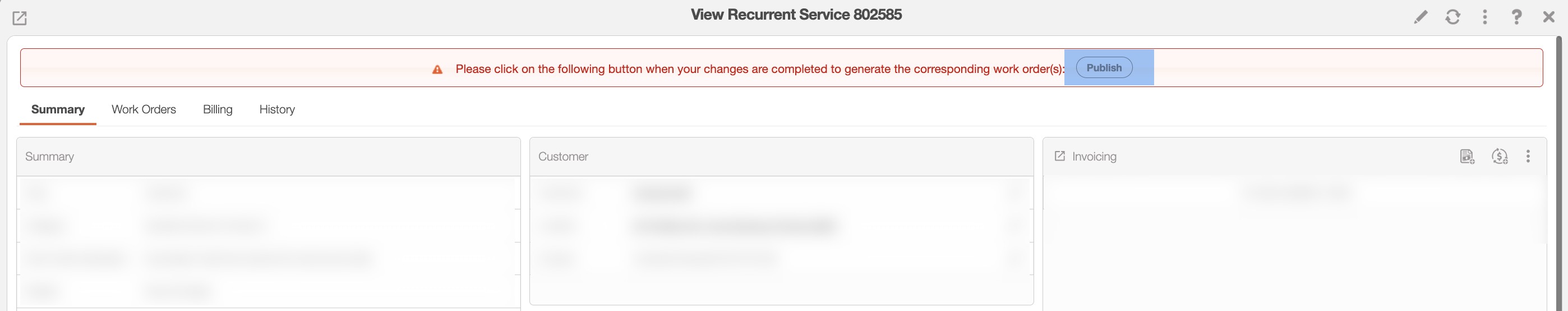The image size is (1568, 311).
Task: Close the View Recurrent Service dialog
Action: (x=1548, y=17)
